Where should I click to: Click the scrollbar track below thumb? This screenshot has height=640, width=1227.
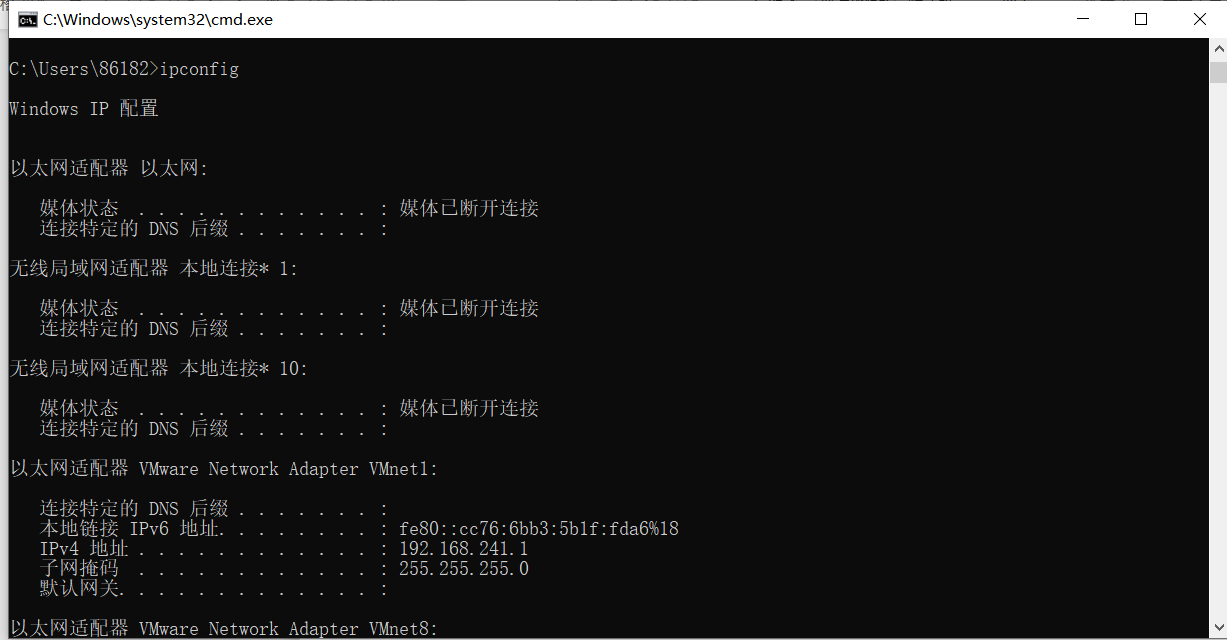[1218, 360]
